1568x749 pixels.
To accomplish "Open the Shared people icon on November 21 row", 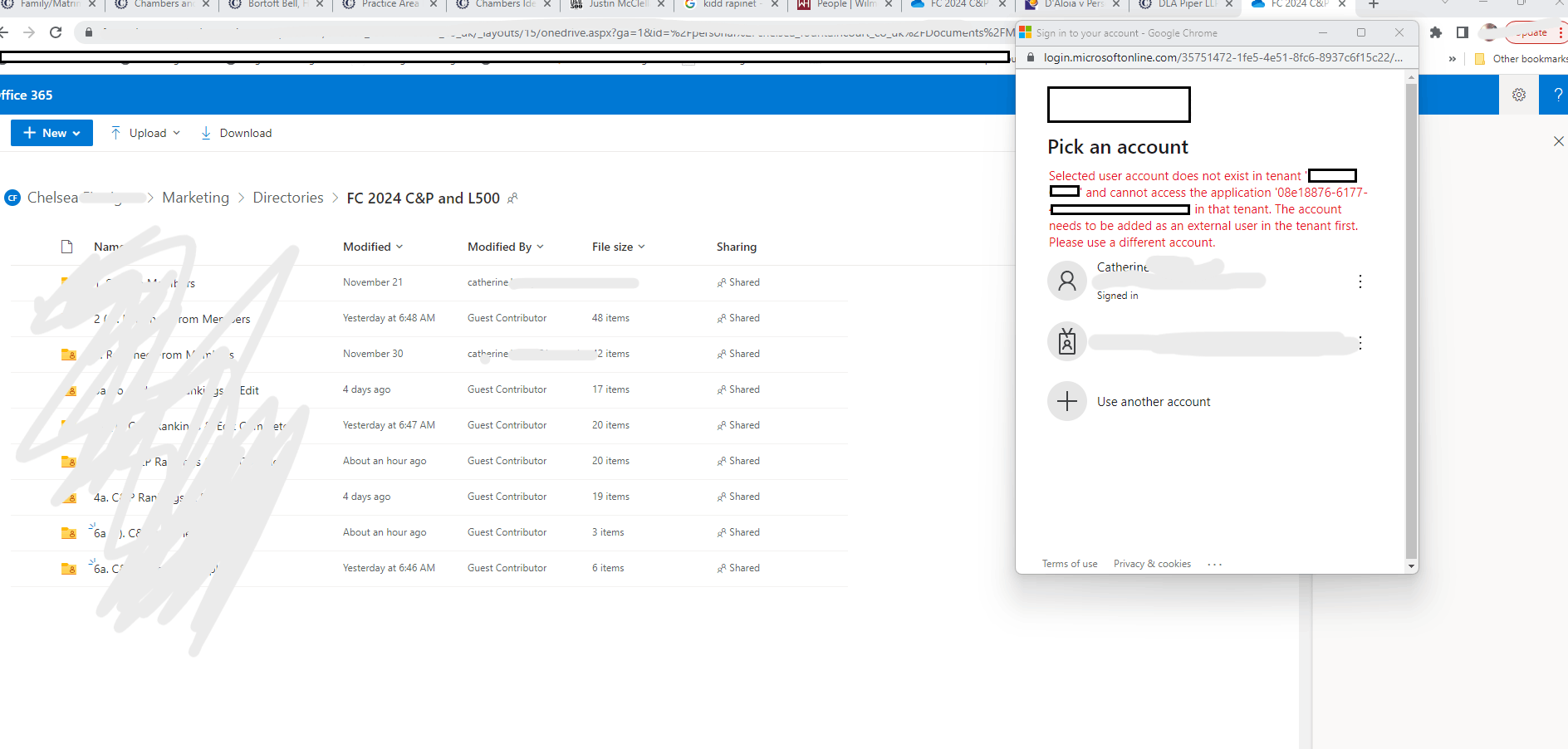I will (721, 282).
